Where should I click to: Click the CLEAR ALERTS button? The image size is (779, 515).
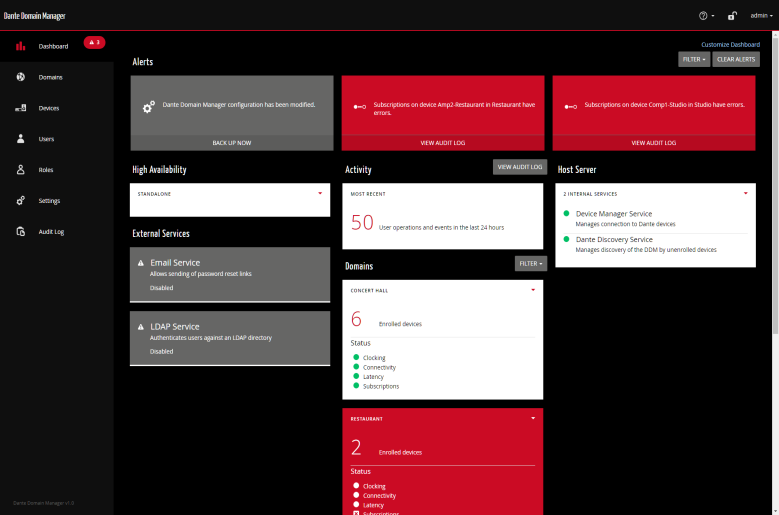click(x=736, y=59)
